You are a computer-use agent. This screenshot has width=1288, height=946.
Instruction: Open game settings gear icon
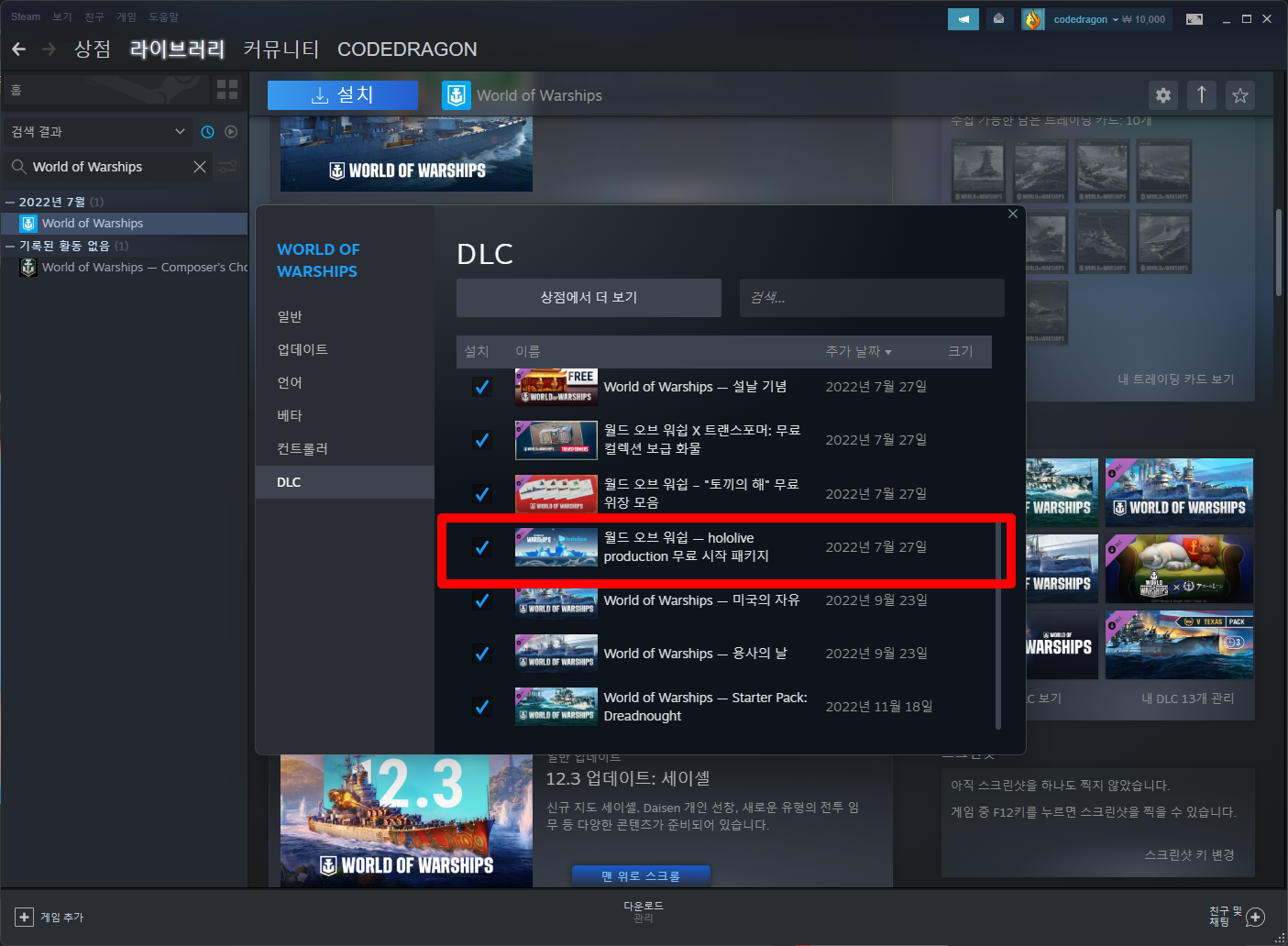coord(1163,95)
